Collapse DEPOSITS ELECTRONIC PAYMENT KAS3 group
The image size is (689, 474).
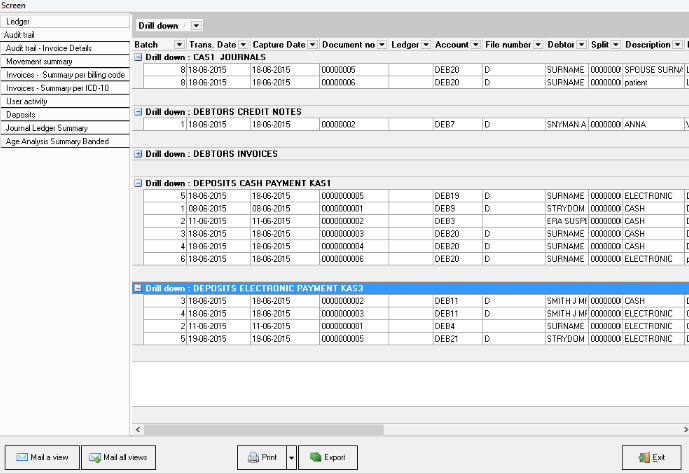[x=138, y=288]
